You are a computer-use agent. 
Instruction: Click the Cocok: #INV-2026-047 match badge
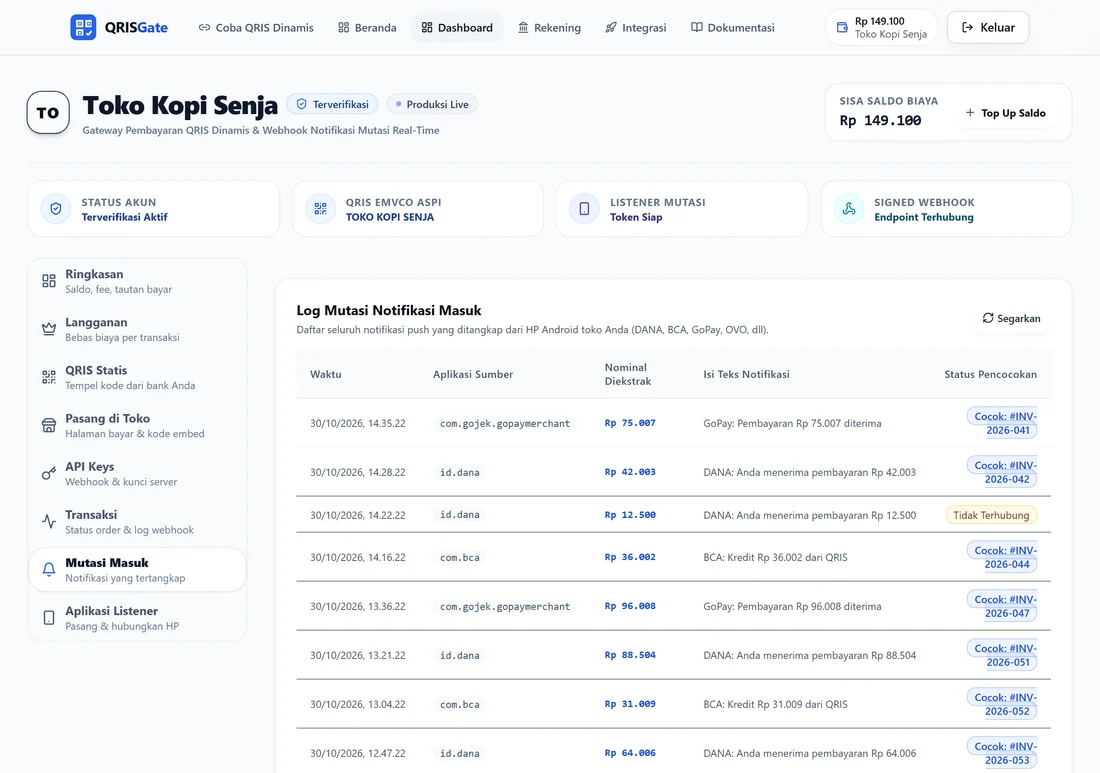click(x=1002, y=606)
